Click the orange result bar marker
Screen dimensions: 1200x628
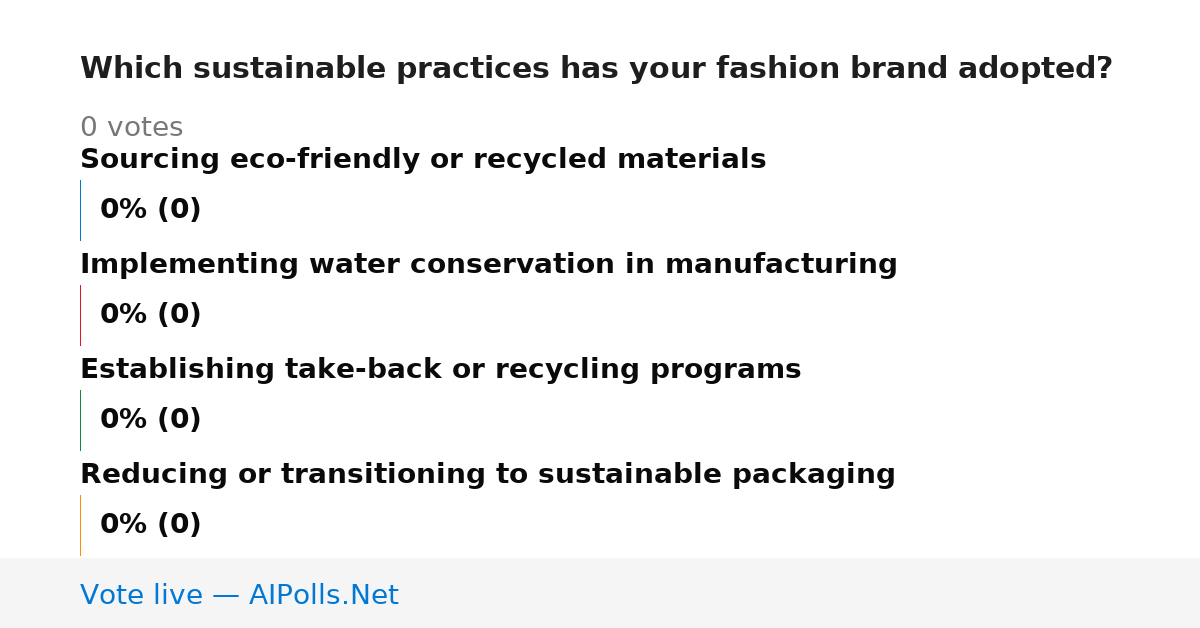(80, 525)
